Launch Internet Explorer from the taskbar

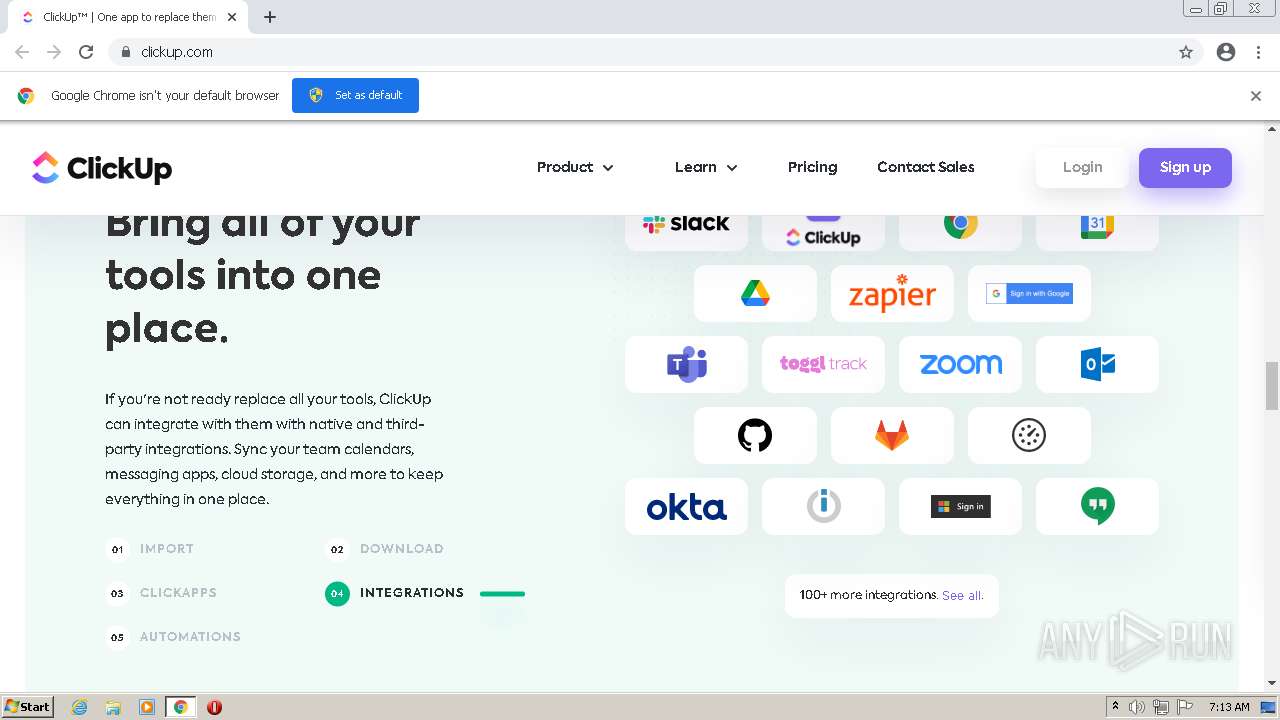click(x=80, y=707)
